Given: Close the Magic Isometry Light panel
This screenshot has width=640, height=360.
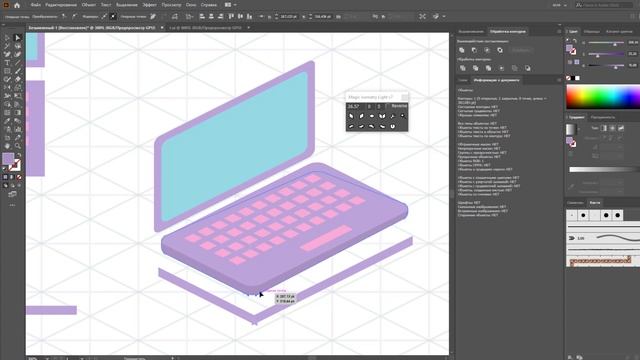Looking at the screenshot, I should (404, 97).
